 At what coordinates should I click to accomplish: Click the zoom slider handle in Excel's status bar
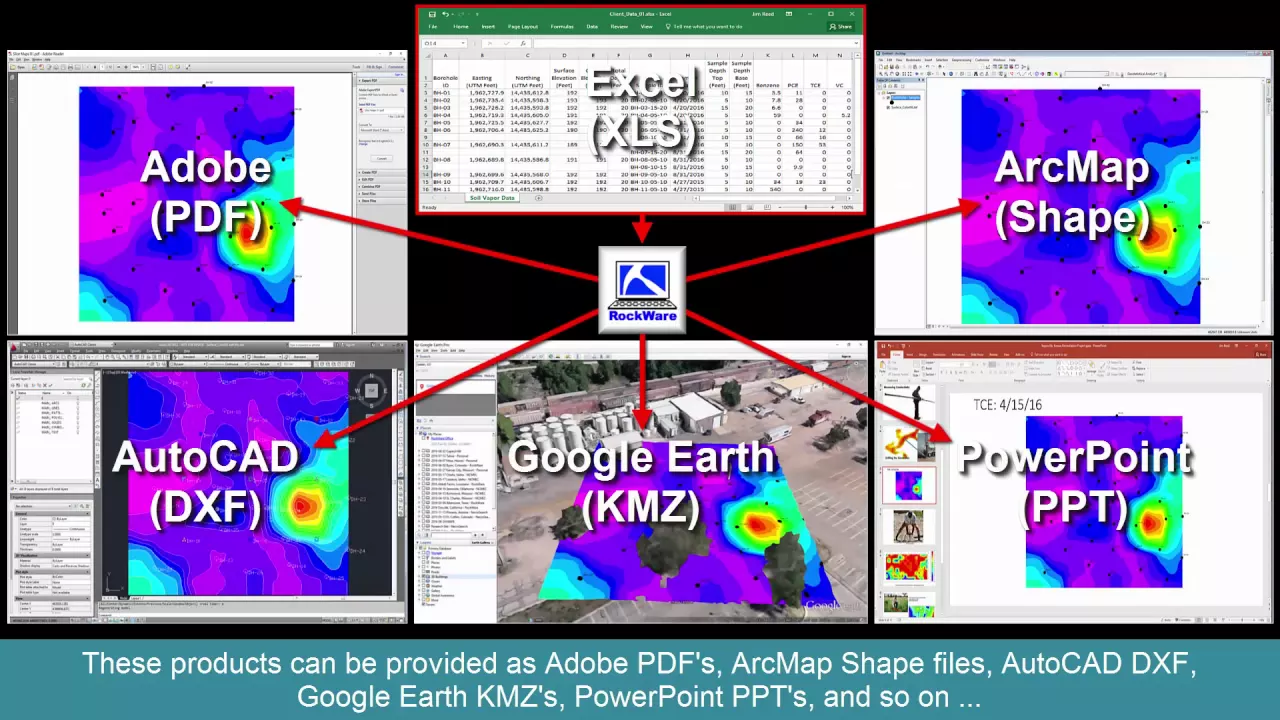point(806,207)
